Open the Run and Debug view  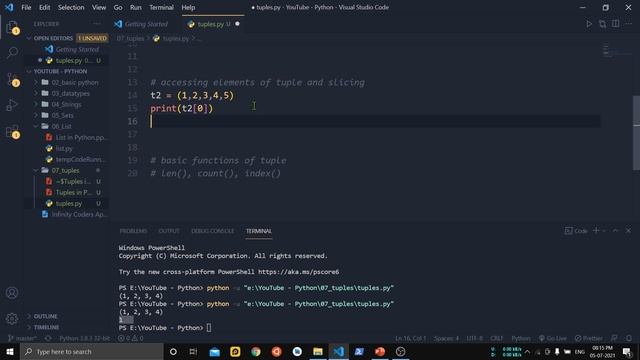[x=12, y=105]
